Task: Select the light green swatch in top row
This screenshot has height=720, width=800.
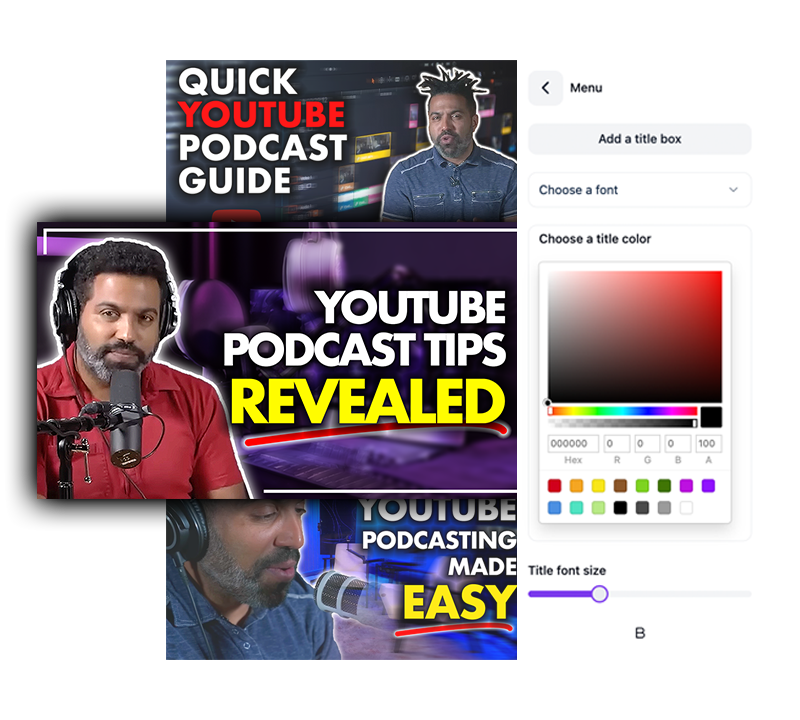Action: [x=642, y=485]
